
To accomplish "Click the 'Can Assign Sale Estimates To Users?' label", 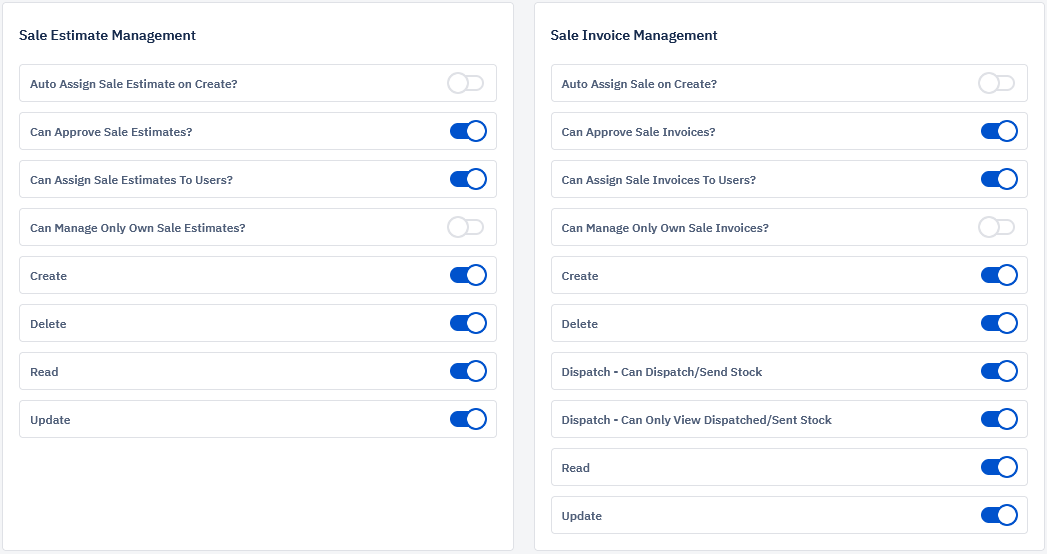I will coord(132,180).
